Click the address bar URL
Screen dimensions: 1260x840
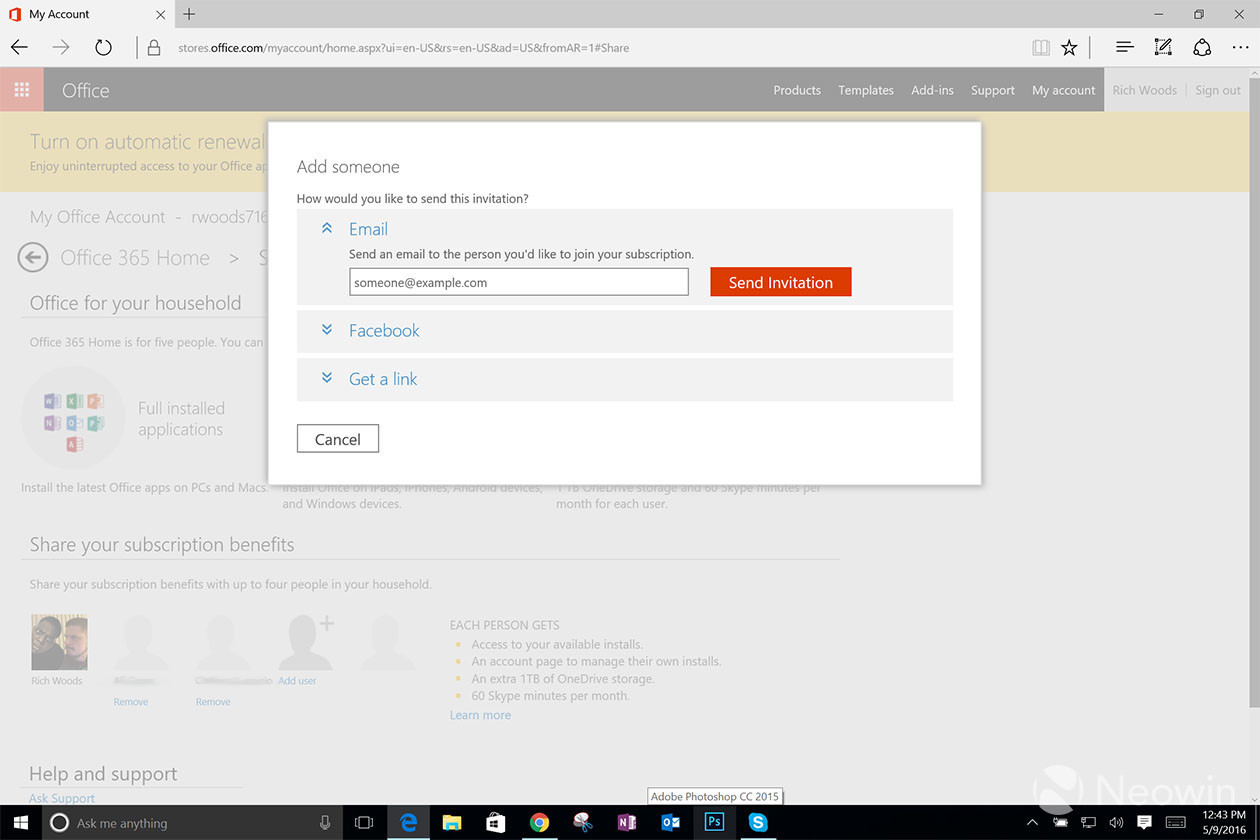click(404, 47)
